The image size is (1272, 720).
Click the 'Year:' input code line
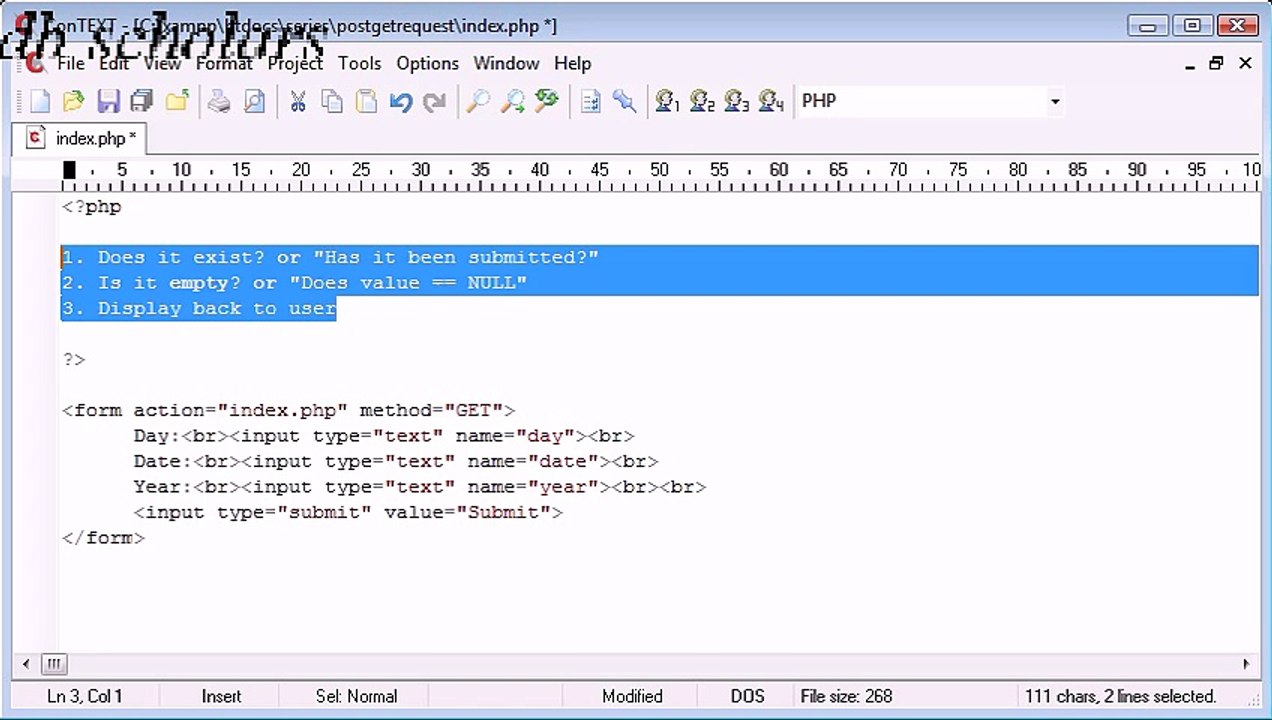pos(420,487)
